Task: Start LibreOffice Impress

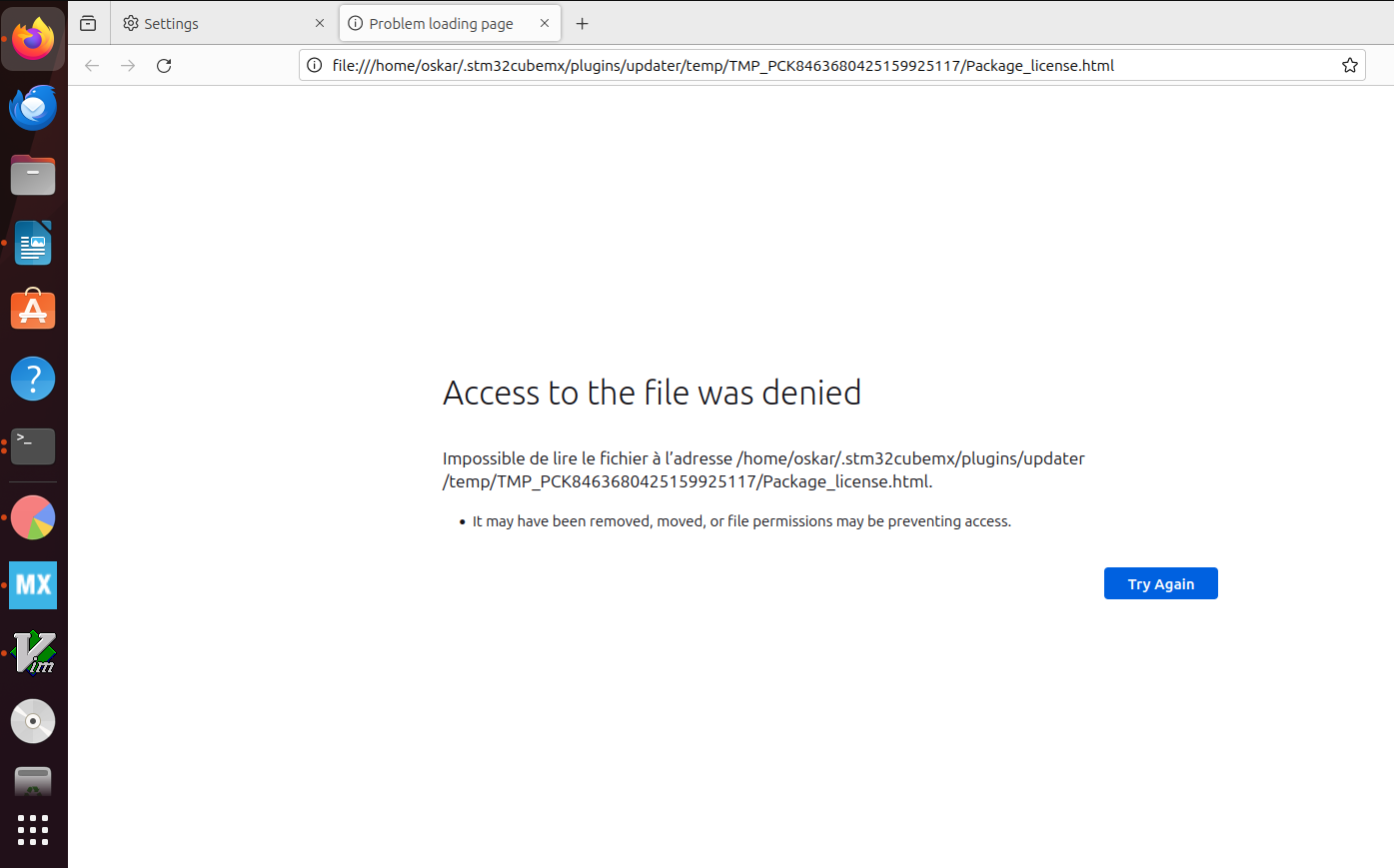Action: pos(33,243)
